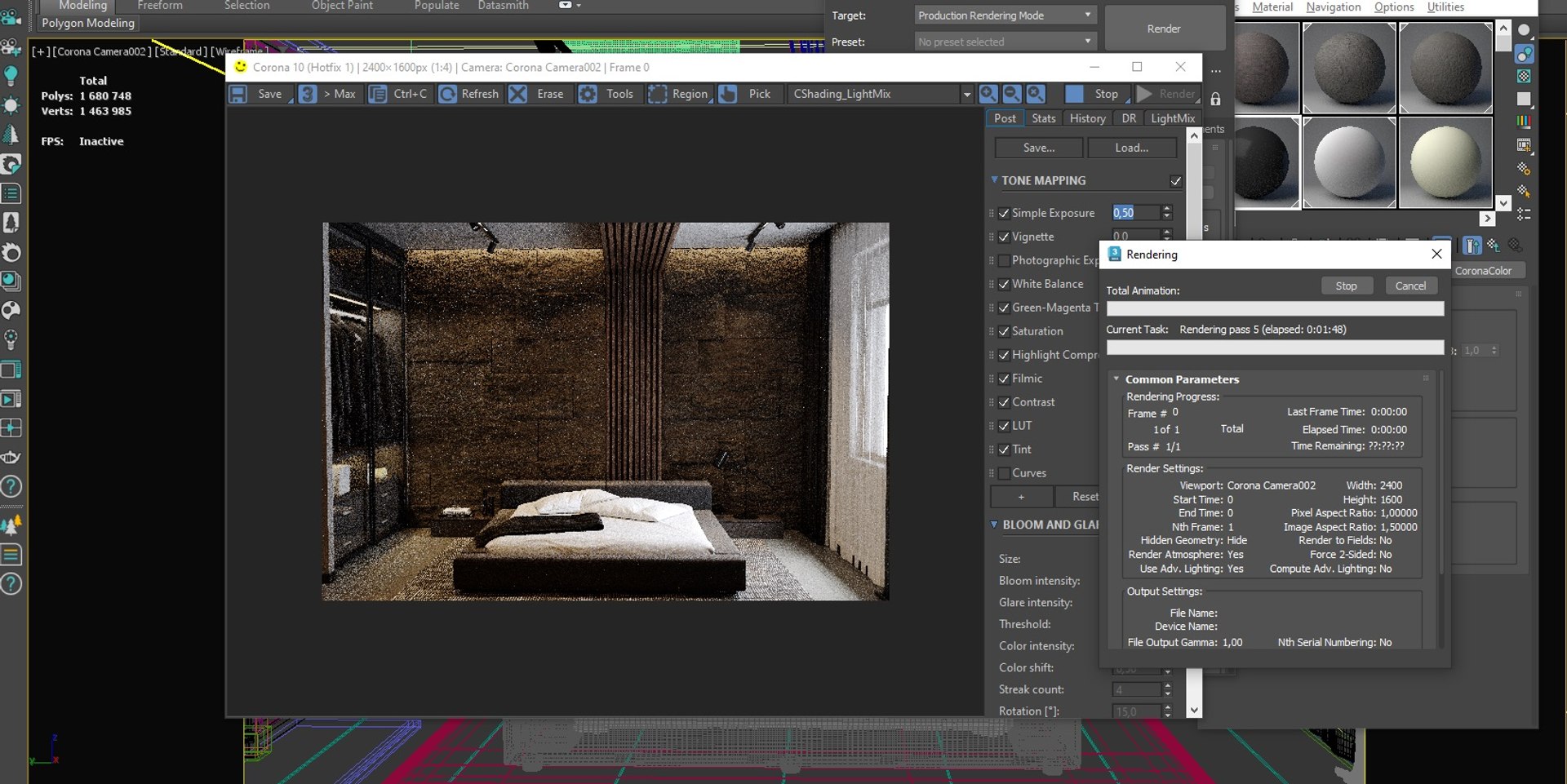Open the No preset selected dropdown
Screen dimensions: 1567x784
coord(1004,42)
